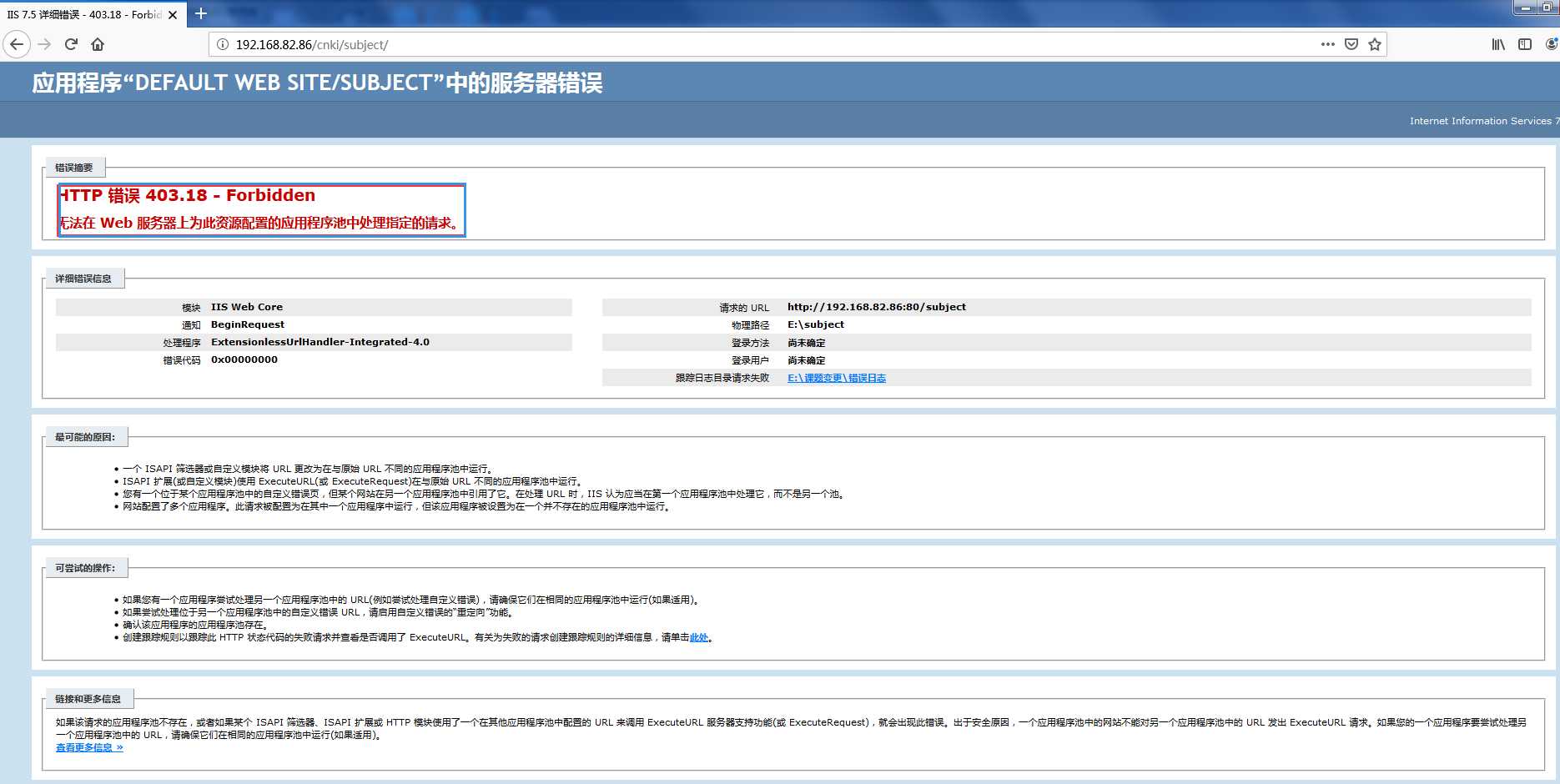This screenshot has width=1560, height=784.
Task: Click the HTTP 错误 403.18 - Forbidden heading
Action: (x=187, y=195)
